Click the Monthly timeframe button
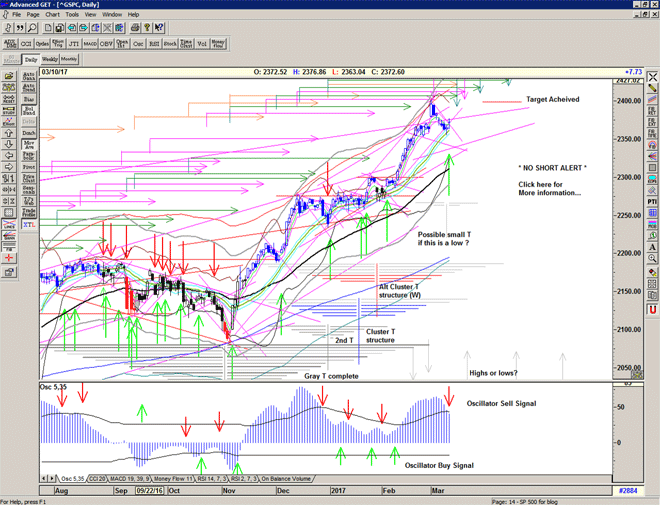 [69, 60]
